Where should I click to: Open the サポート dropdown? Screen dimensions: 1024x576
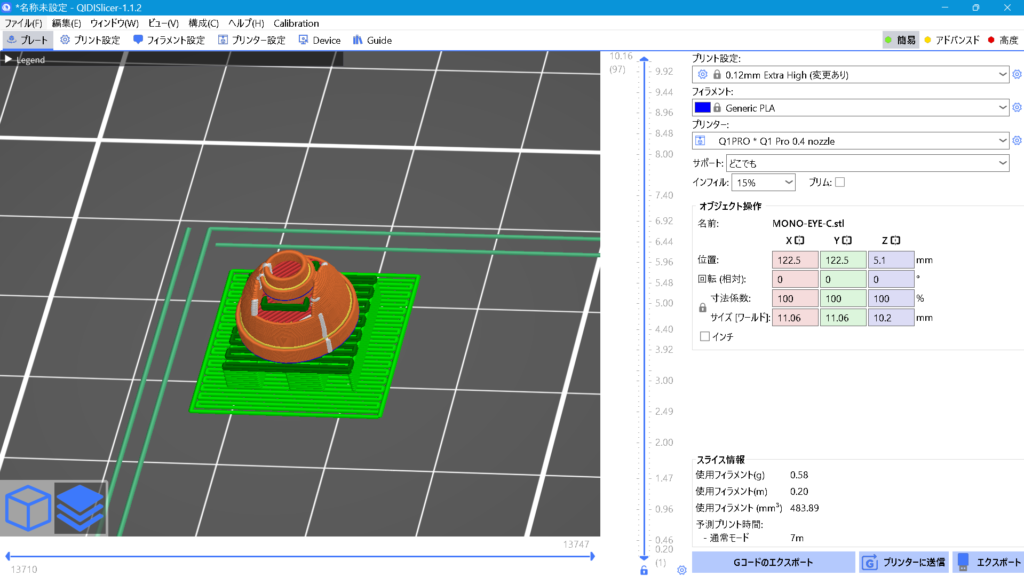[x=868, y=163]
